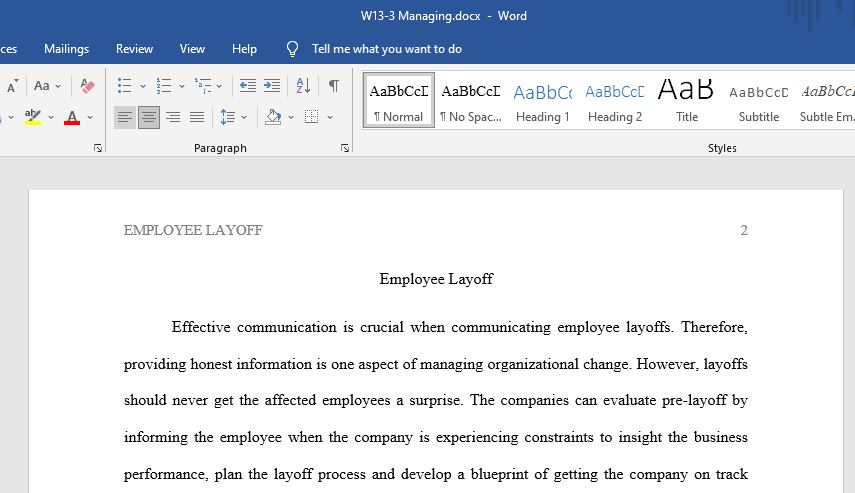Click the Line and Paragraph Spacing icon
Screen dimensions: 855x493
(228, 117)
